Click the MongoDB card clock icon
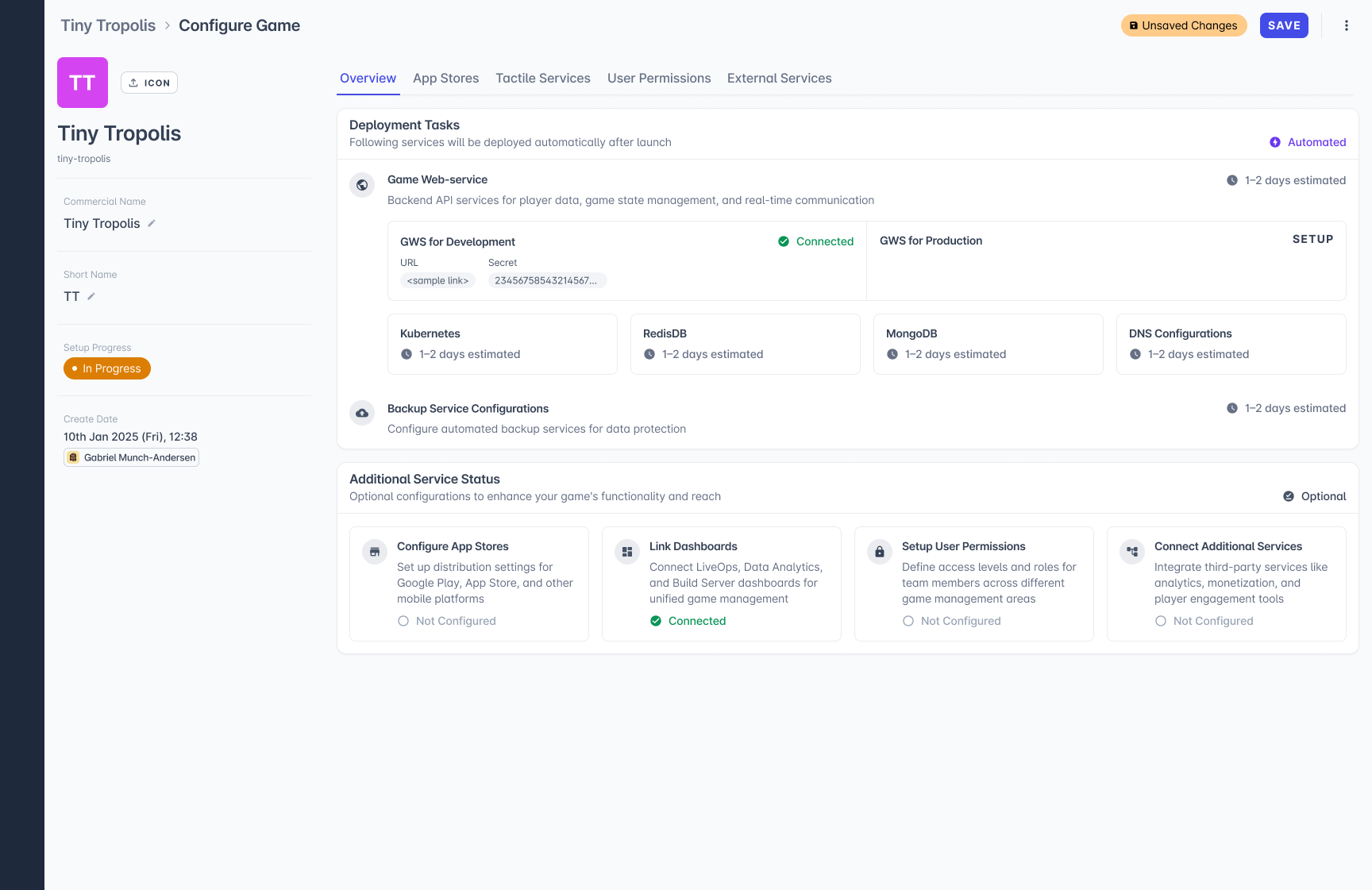Screen dimensions: 1372x890 click(892, 354)
